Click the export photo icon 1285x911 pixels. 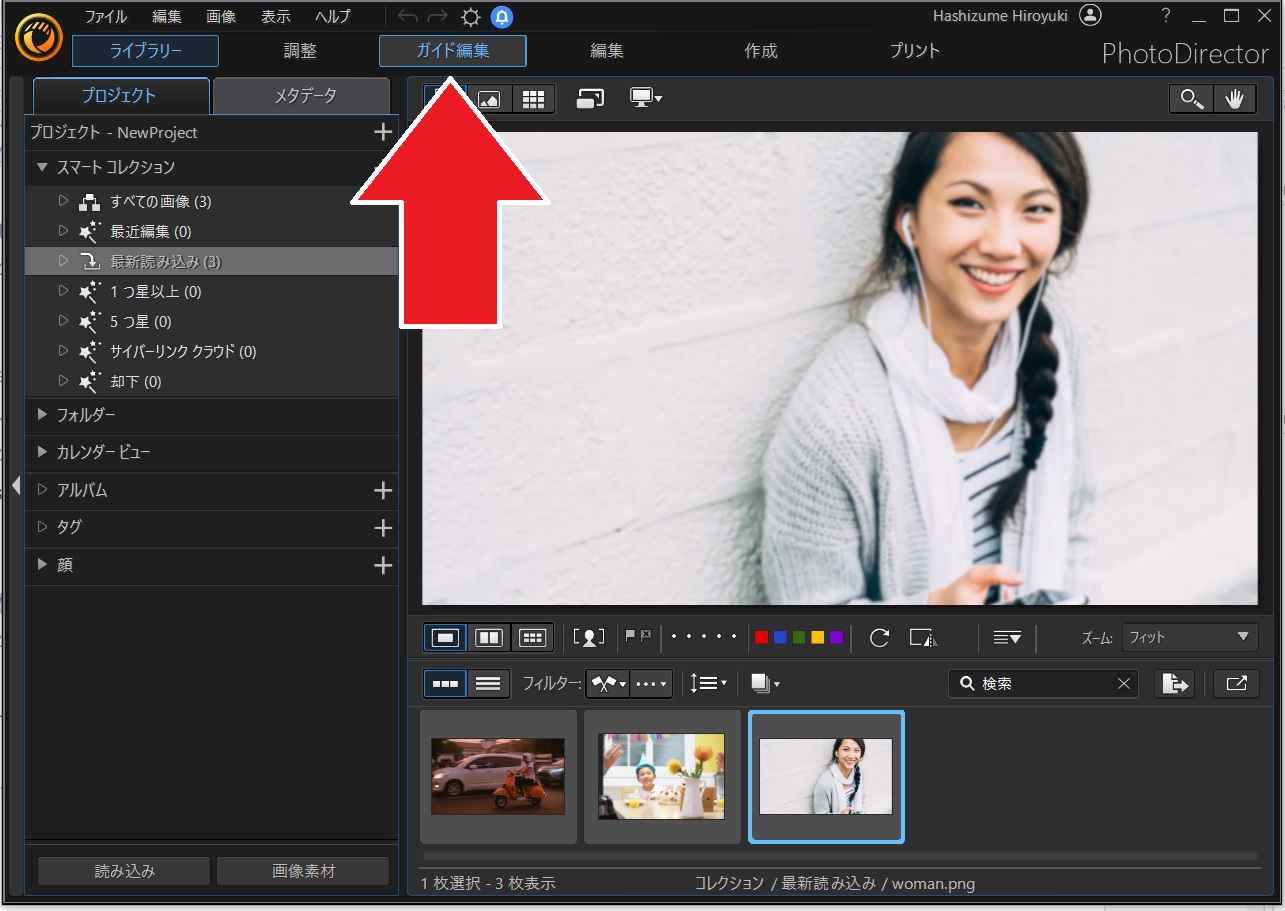(1175, 683)
